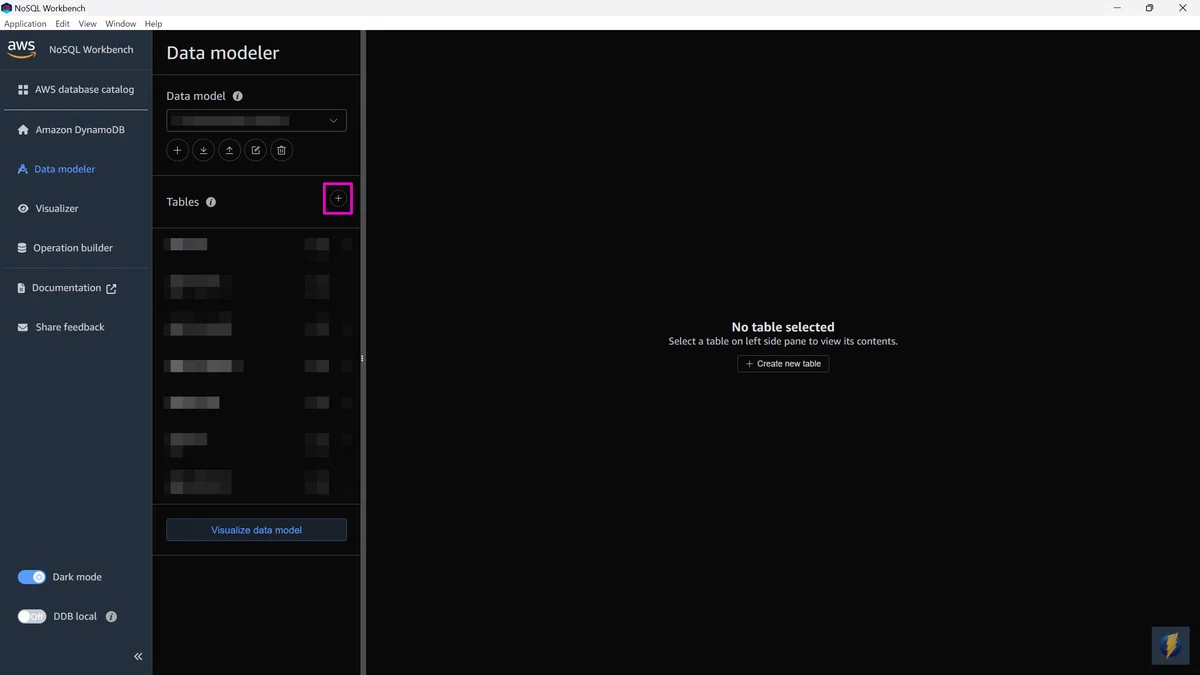Click the info icon beside Data model

pyautogui.click(x=238, y=97)
